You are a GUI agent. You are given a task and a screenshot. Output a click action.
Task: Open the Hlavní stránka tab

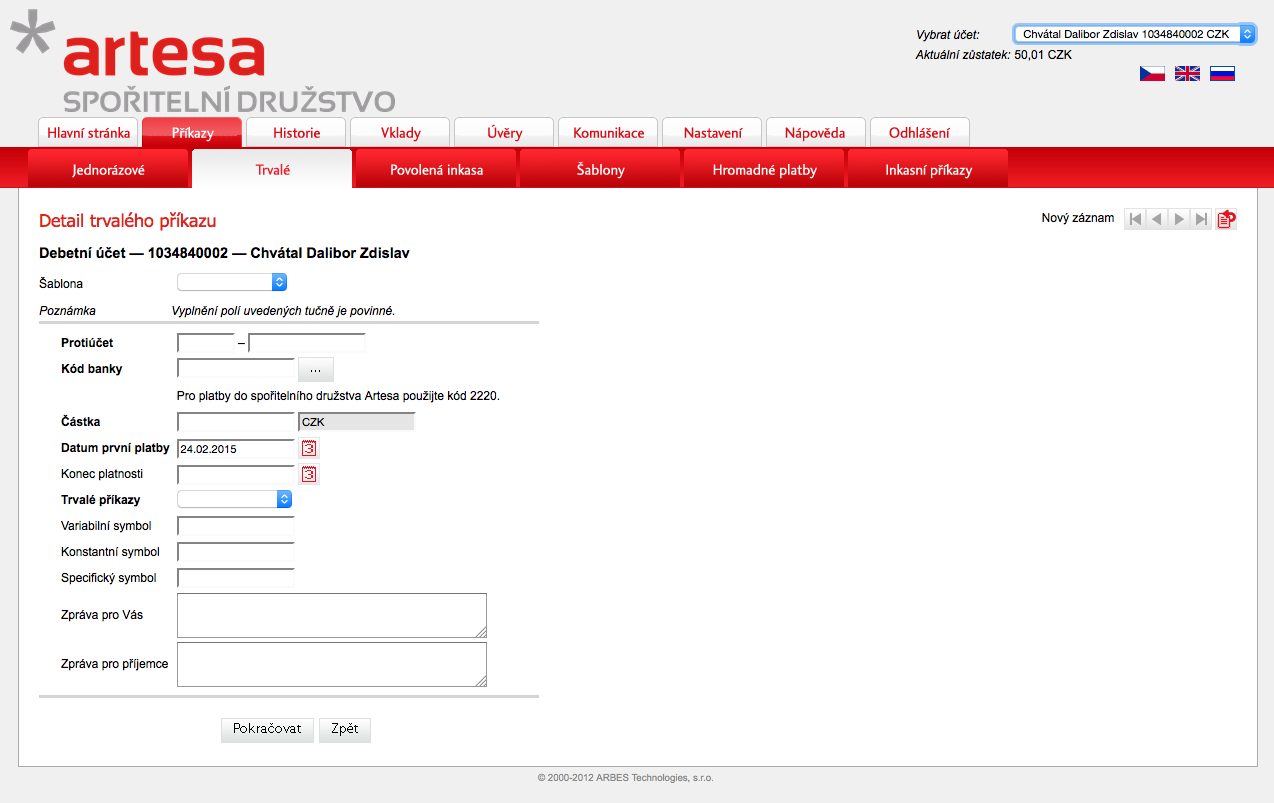[88, 133]
